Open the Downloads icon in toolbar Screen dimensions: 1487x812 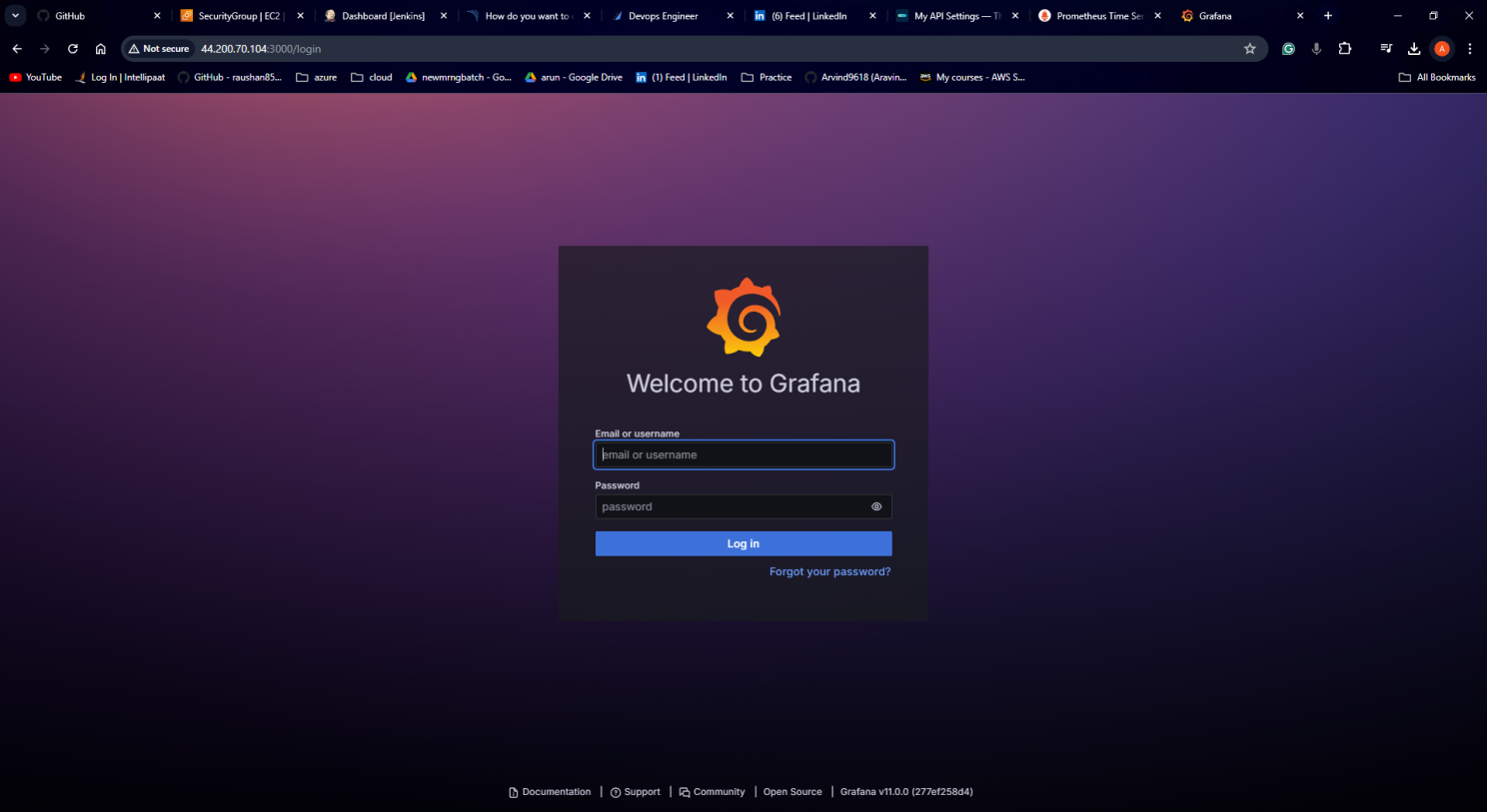point(1414,49)
